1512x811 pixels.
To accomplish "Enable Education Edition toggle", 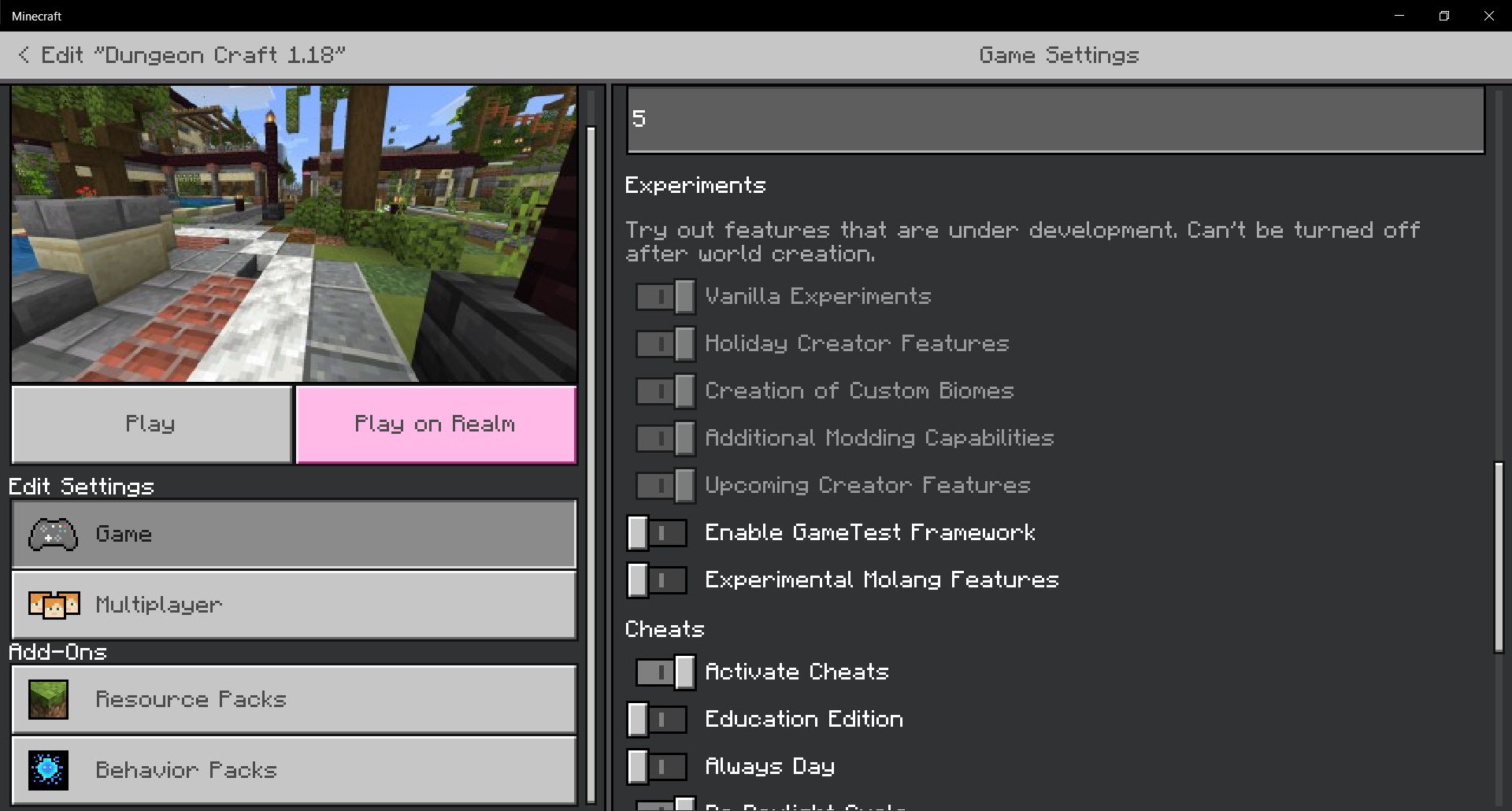I will [x=657, y=720].
